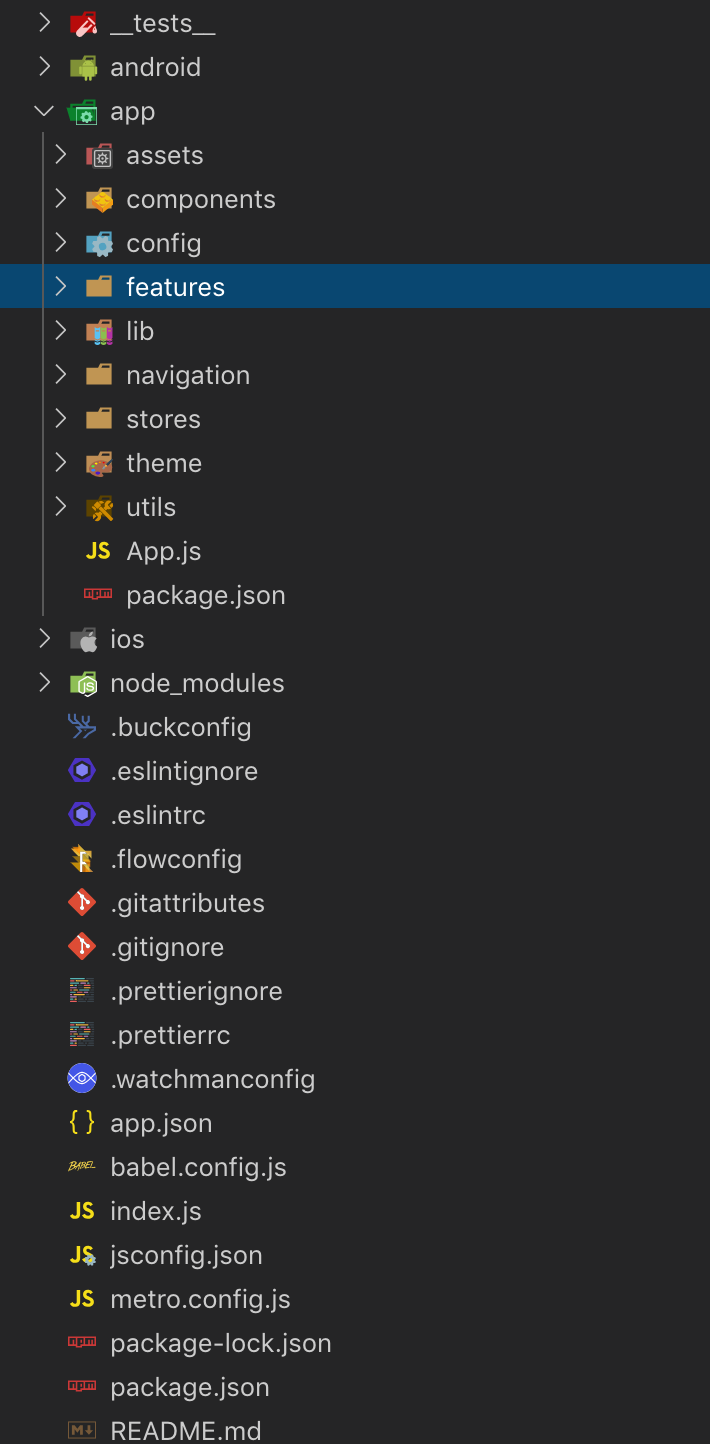Expand the components folder chevron

61,199
